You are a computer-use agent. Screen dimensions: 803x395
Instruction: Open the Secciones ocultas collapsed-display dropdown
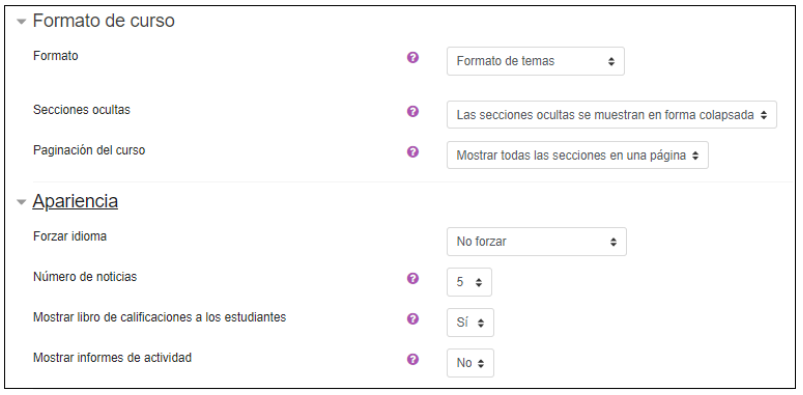click(x=611, y=115)
